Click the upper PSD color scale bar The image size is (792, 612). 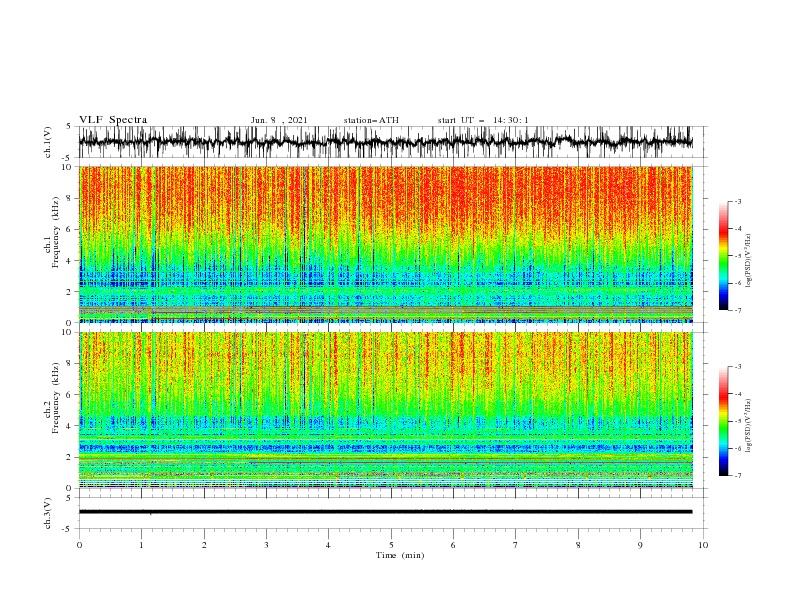[723, 256]
